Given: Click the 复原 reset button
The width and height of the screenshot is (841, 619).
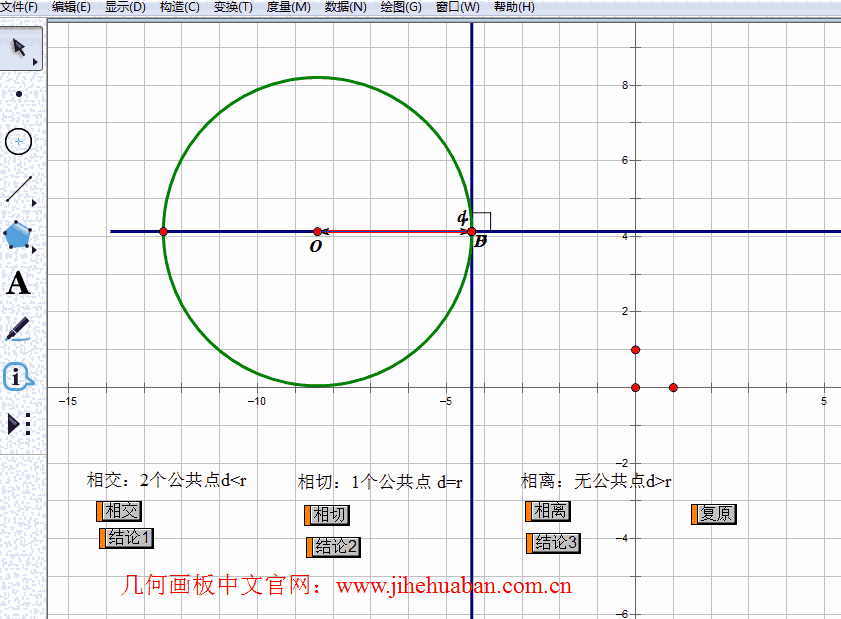Looking at the screenshot, I should (x=714, y=514).
